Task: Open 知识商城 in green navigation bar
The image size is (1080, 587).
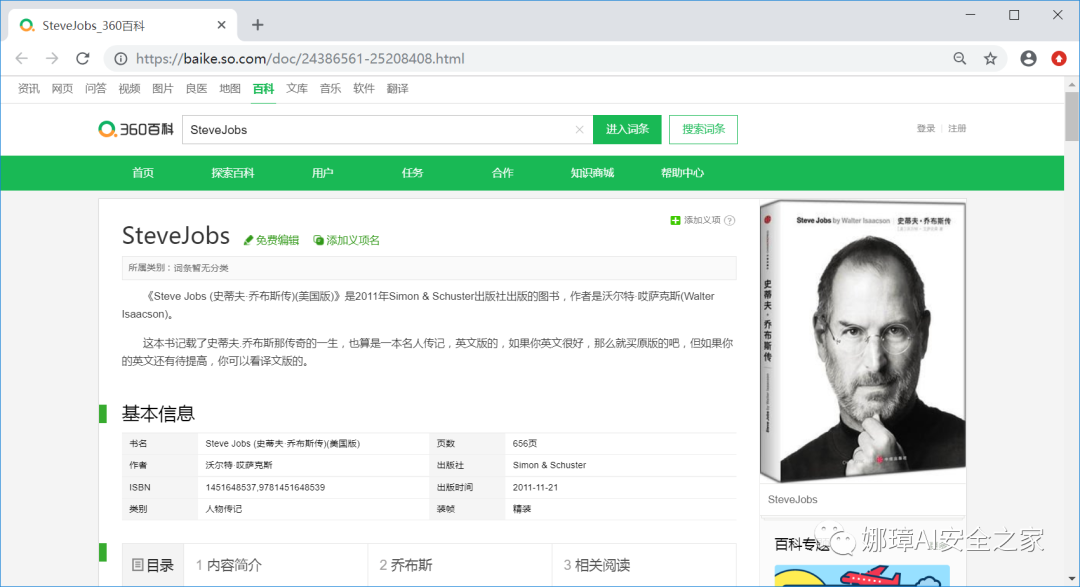Action: (592, 173)
